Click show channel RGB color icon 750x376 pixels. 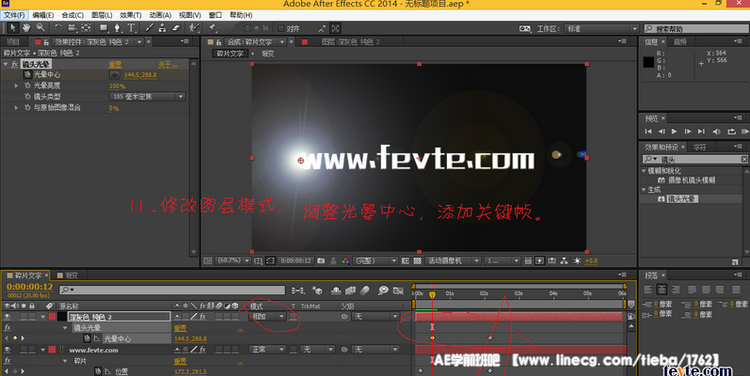point(345,261)
